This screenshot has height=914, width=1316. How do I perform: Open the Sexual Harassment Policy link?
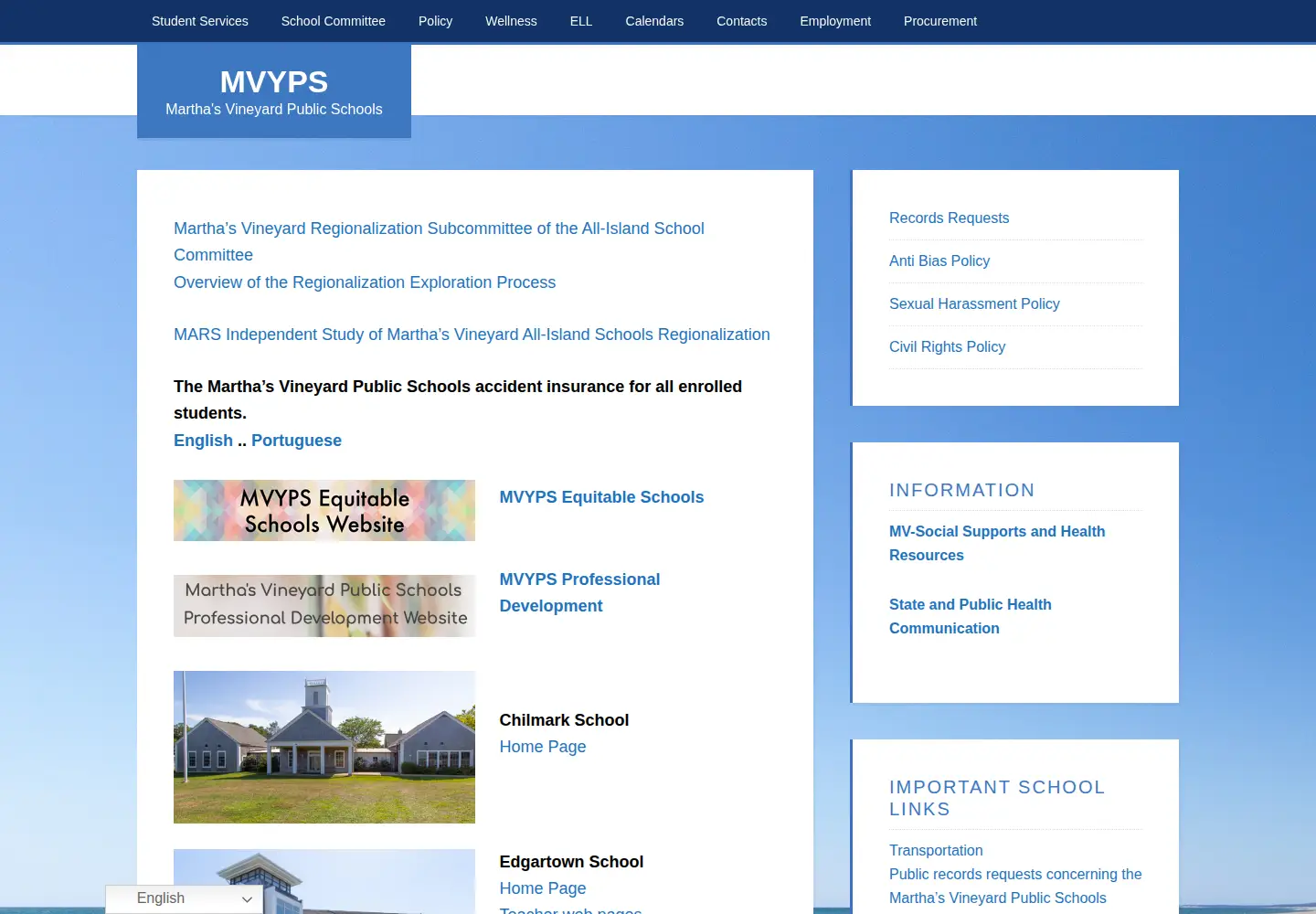pyautogui.click(x=974, y=304)
